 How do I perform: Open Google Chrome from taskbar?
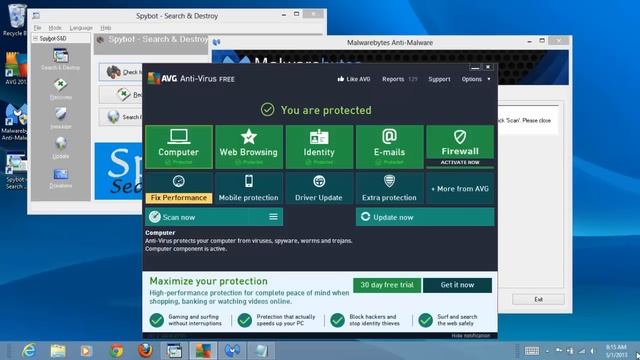[x=116, y=351]
